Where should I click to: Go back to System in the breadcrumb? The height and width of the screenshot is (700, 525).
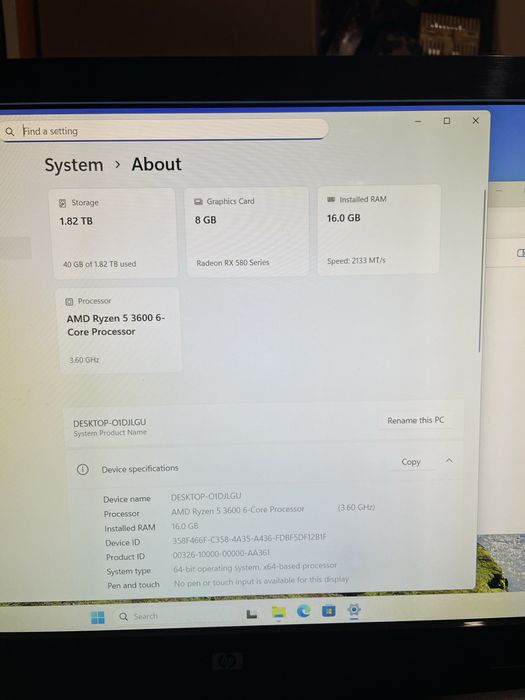tap(74, 165)
